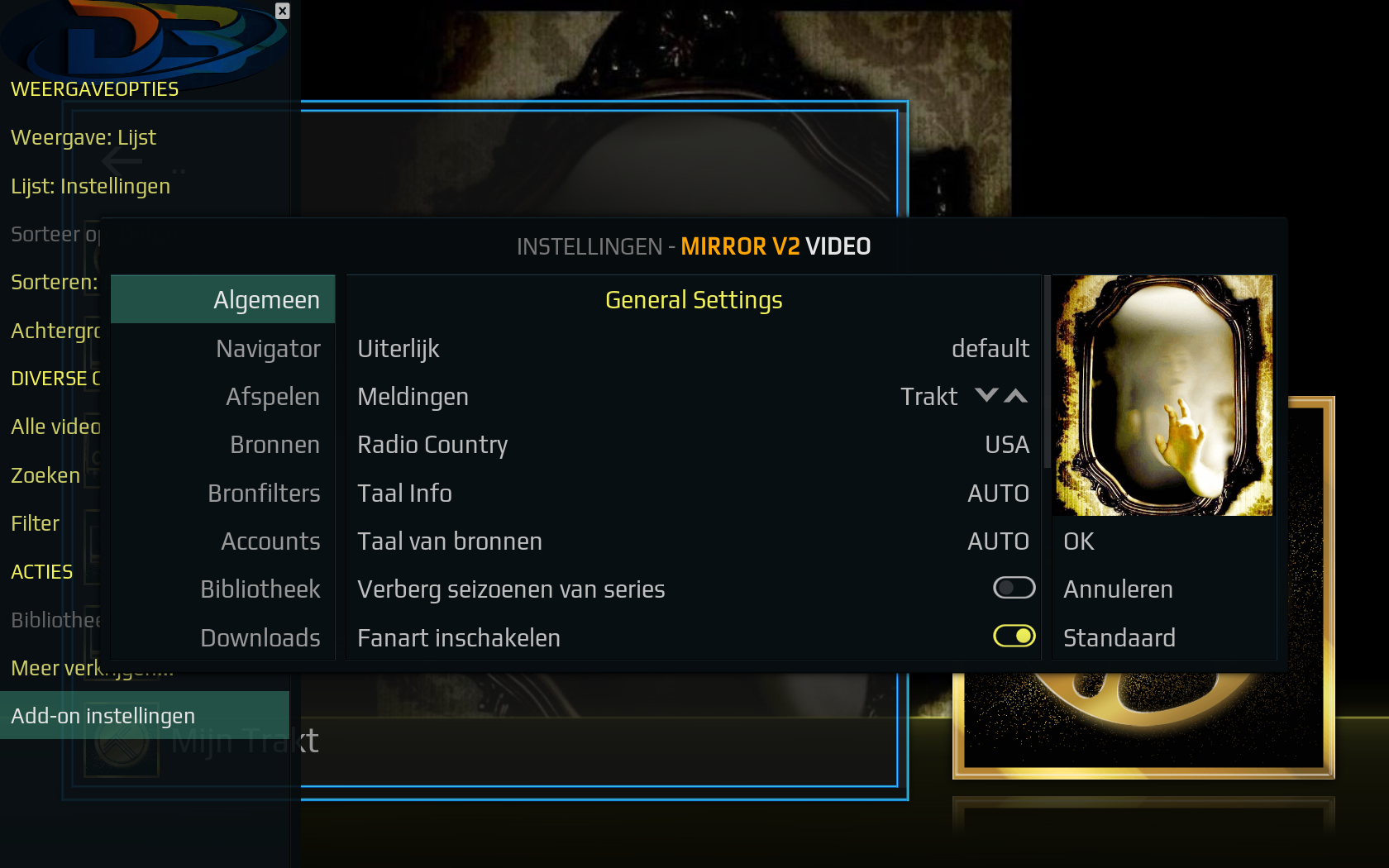Disable the Fanart inschakelen switch
Screen dimensions: 1389x868
(1014, 636)
